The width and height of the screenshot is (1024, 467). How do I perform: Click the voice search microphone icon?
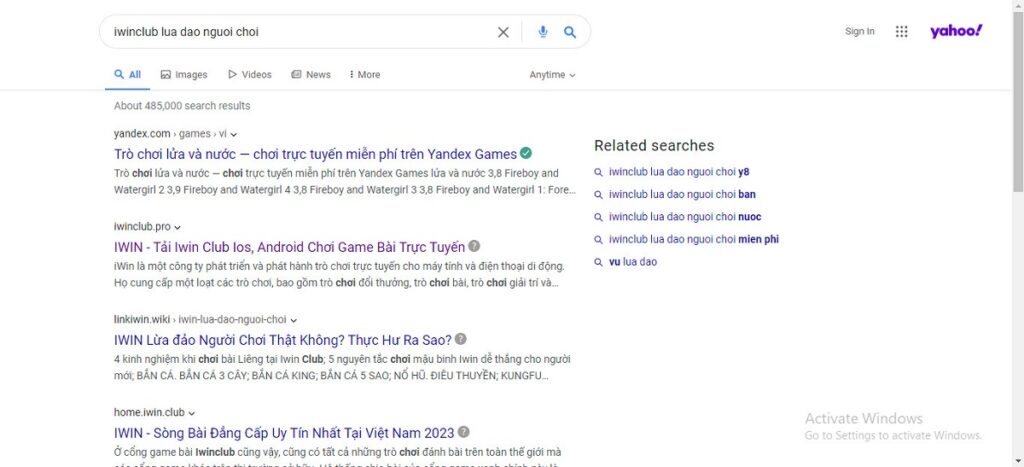tap(543, 32)
